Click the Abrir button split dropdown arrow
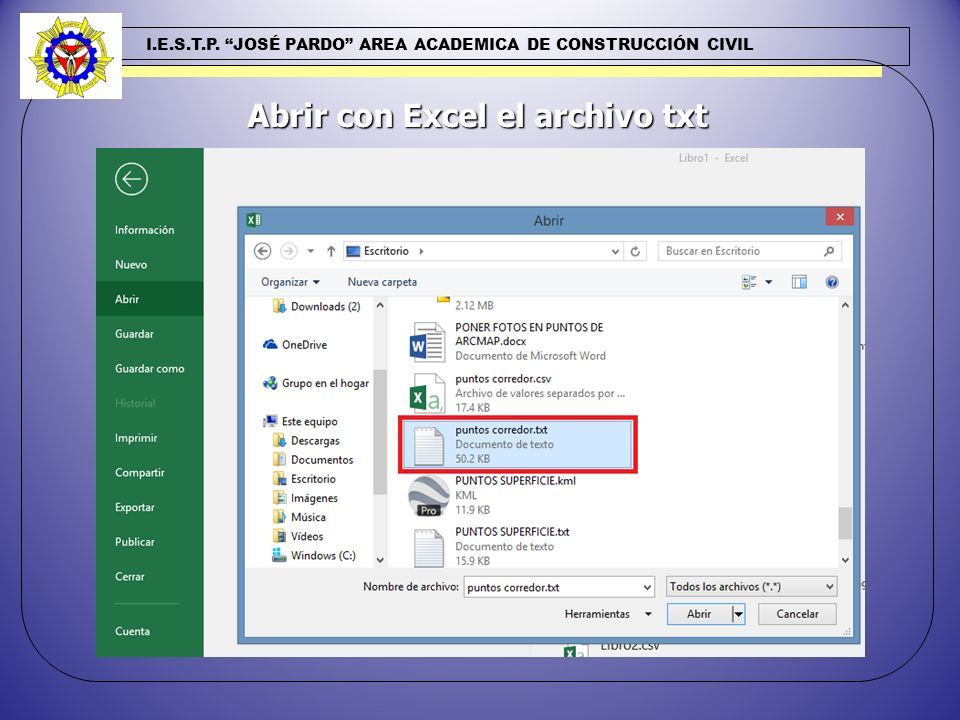Image resolution: width=960 pixels, height=720 pixels. click(x=738, y=614)
